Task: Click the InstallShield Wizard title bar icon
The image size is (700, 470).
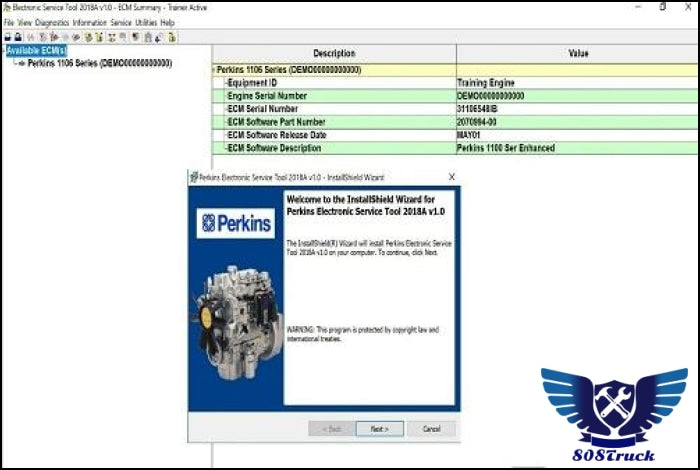Action: 193,176
